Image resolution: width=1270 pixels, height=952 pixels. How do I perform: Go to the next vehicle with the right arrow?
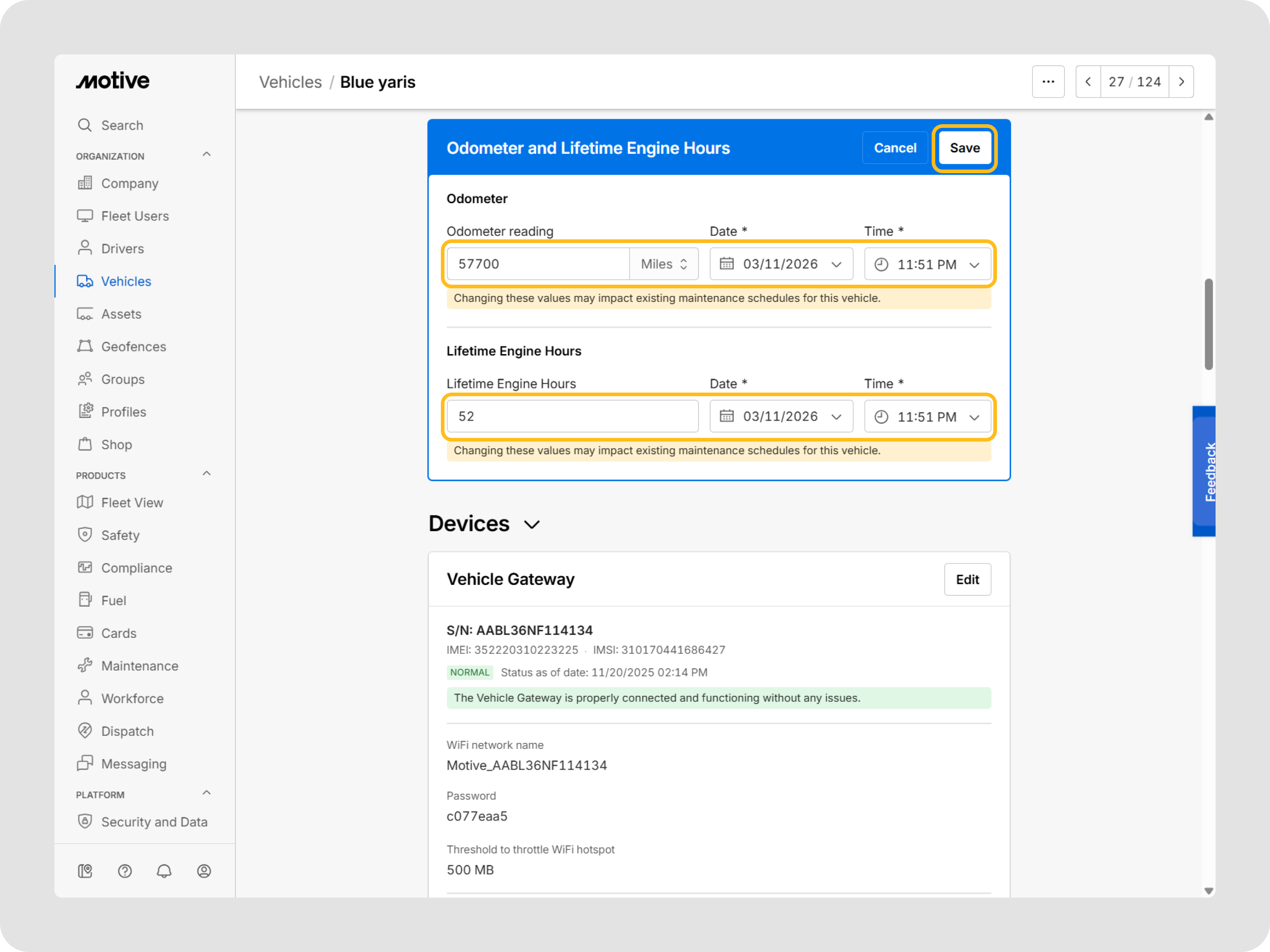1182,82
